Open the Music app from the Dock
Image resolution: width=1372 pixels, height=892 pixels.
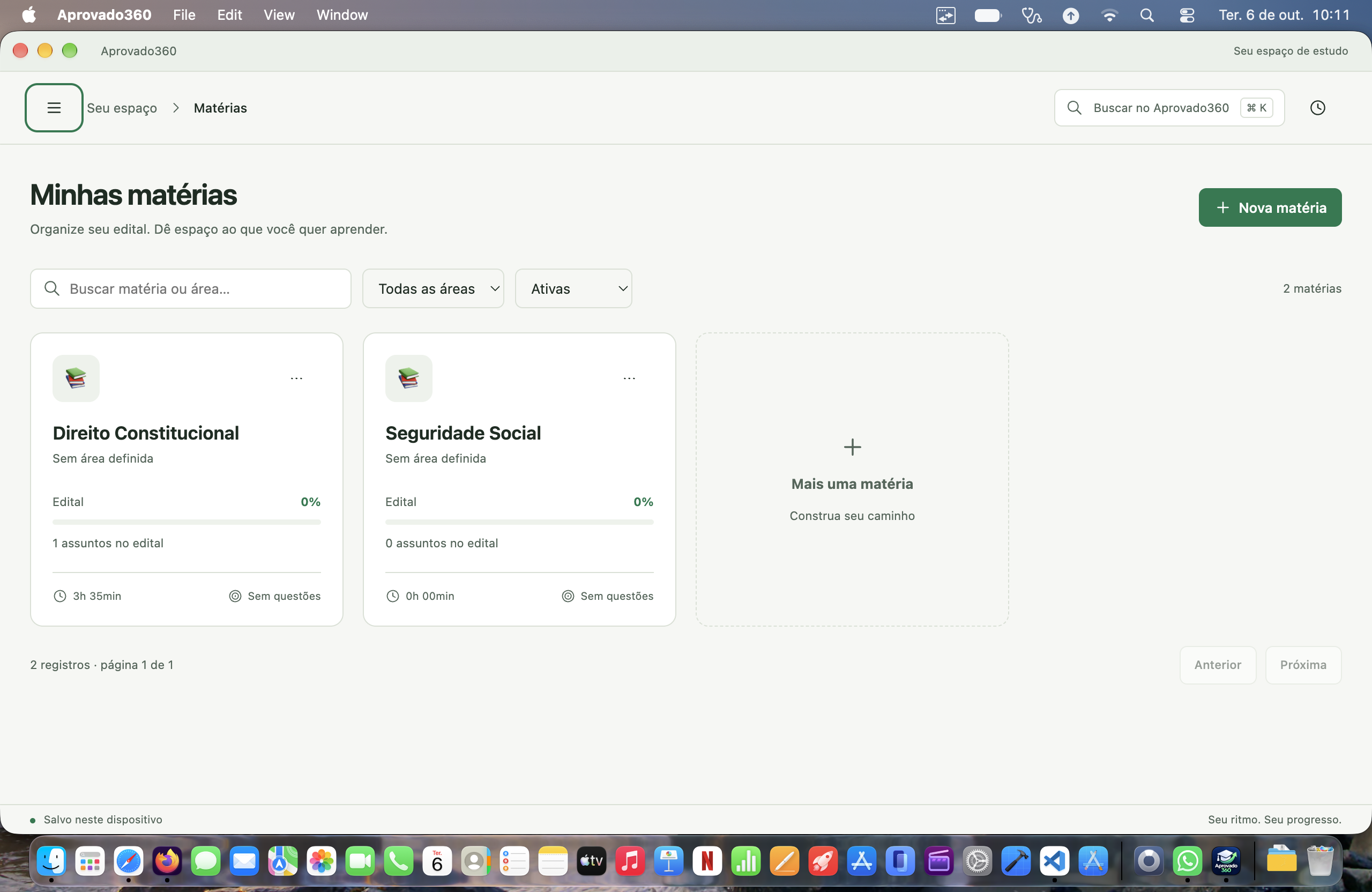pyautogui.click(x=630, y=861)
